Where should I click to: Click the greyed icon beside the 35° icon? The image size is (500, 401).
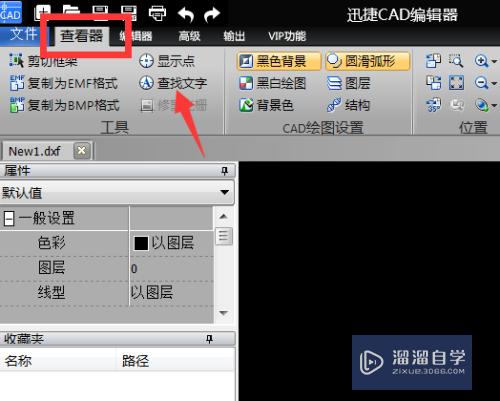(457, 105)
